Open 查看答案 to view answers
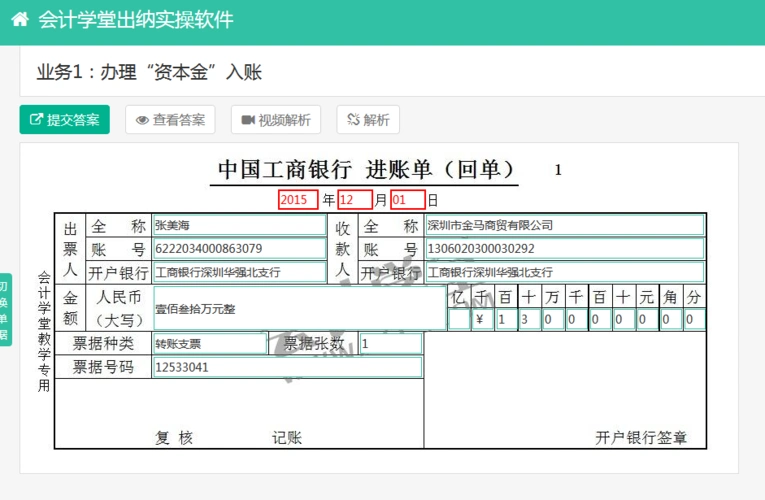Viewport: 765px width, 500px height. tap(170, 120)
